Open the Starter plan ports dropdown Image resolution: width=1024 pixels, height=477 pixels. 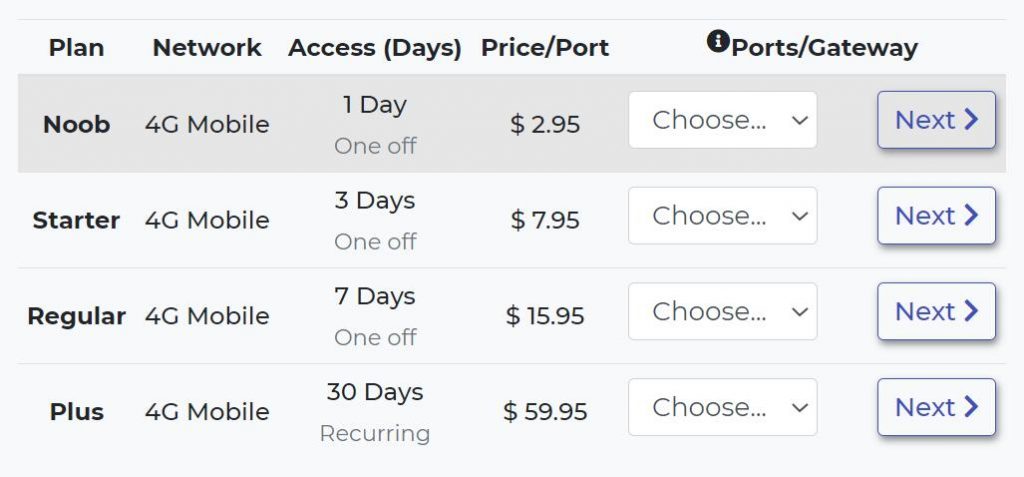coord(723,216)
